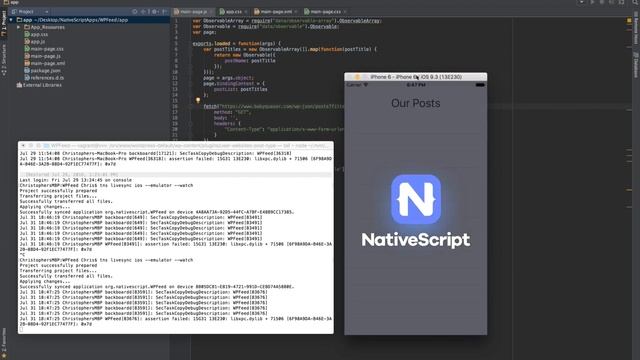Zoom the terminal window

click(x=38, y=145)
